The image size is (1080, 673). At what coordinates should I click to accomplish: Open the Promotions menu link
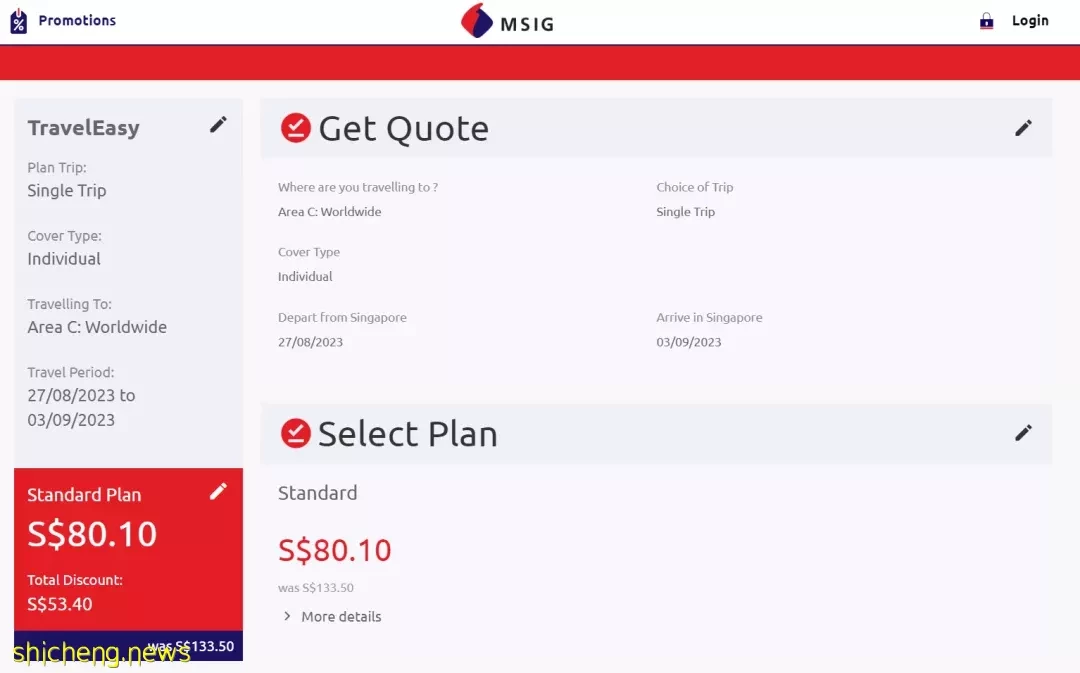pyautogui.click(x=77, y=21)
